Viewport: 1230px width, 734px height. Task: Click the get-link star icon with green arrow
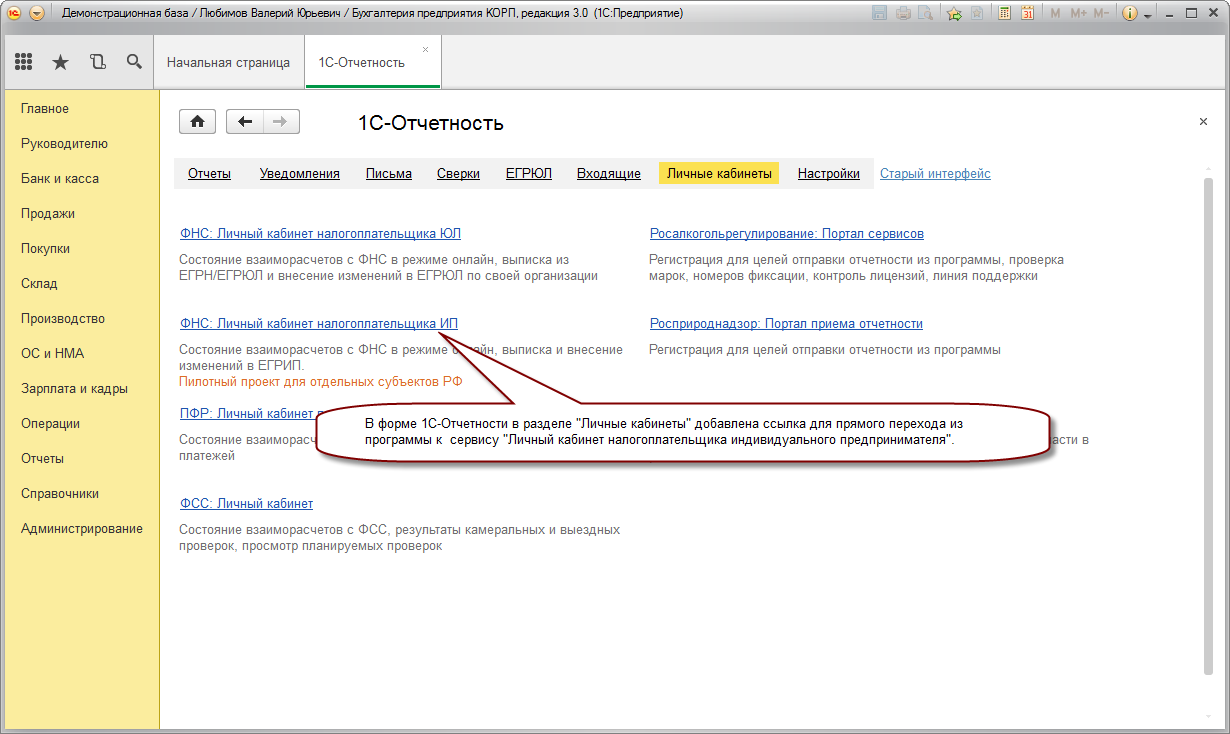tap(954, 14)
